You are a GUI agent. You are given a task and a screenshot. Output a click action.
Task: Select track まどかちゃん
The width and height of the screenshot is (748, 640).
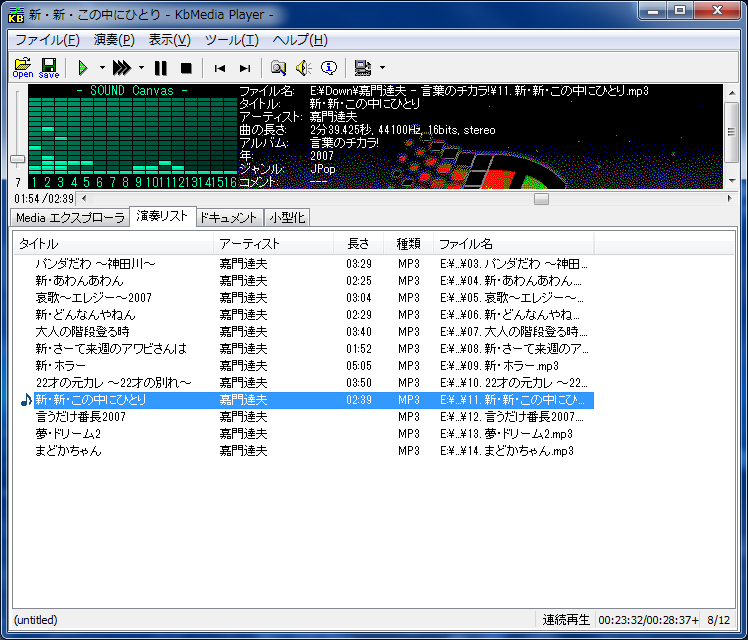pyautogui.click(x=68, y=451)
